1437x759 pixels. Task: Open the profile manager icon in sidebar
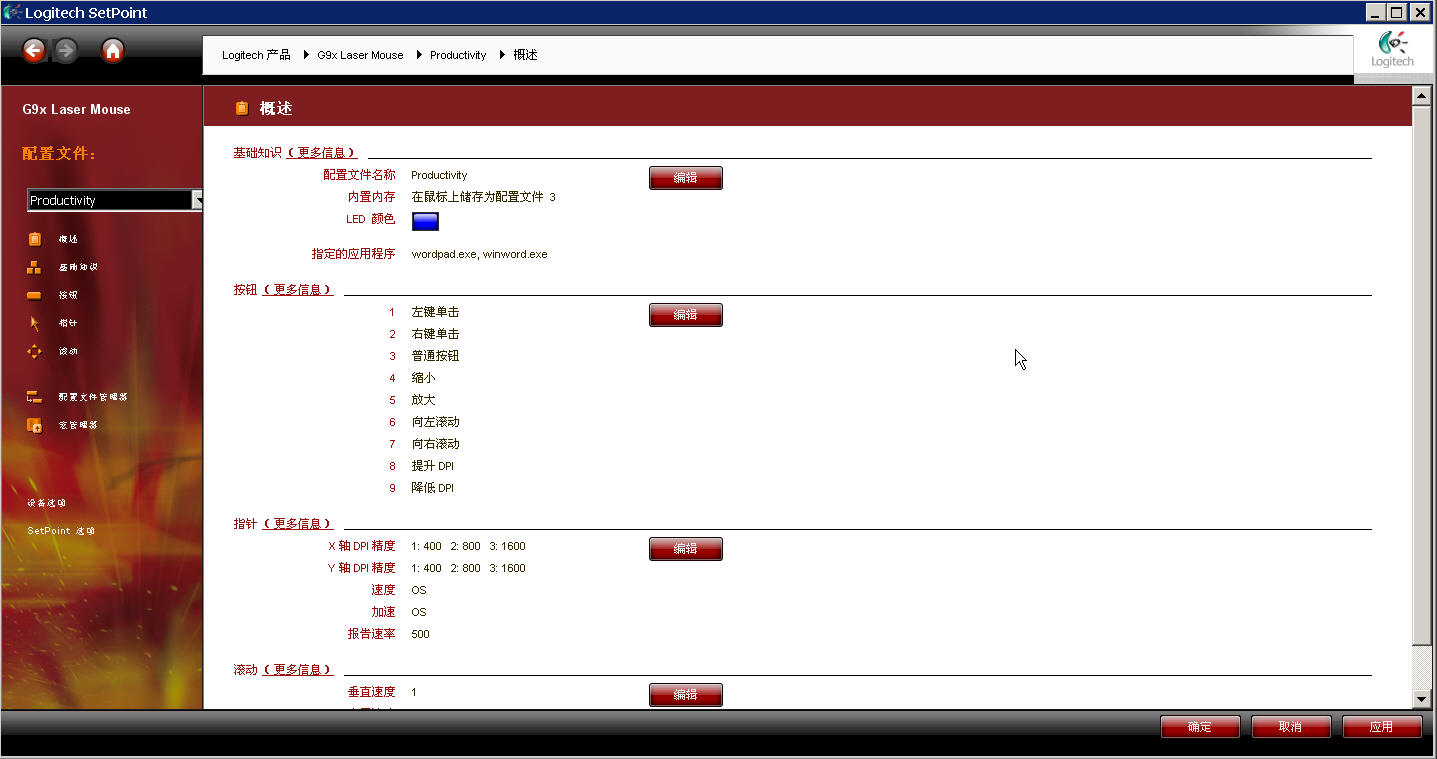[x=35, y=397]
